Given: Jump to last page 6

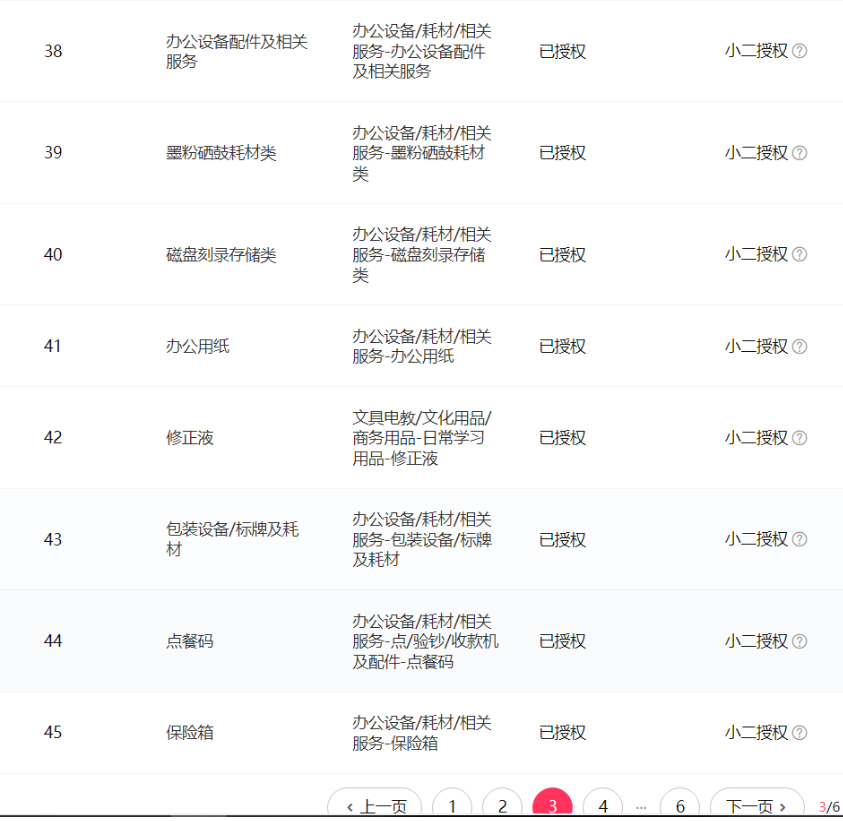Looking at the screenshot, I should pyautogui.click(x=680, y=806).
